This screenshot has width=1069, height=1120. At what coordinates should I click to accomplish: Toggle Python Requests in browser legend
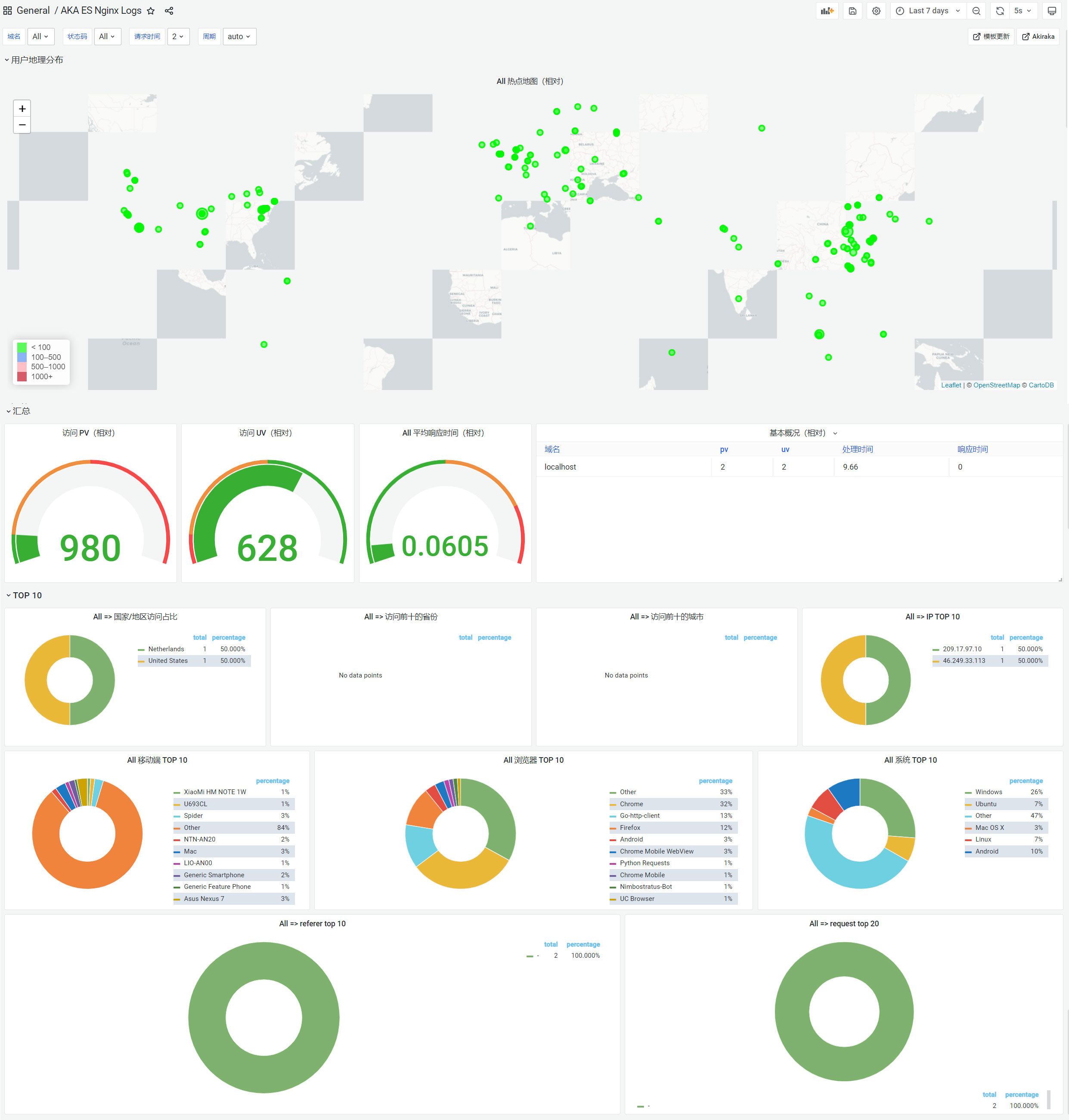click(644, 863)
